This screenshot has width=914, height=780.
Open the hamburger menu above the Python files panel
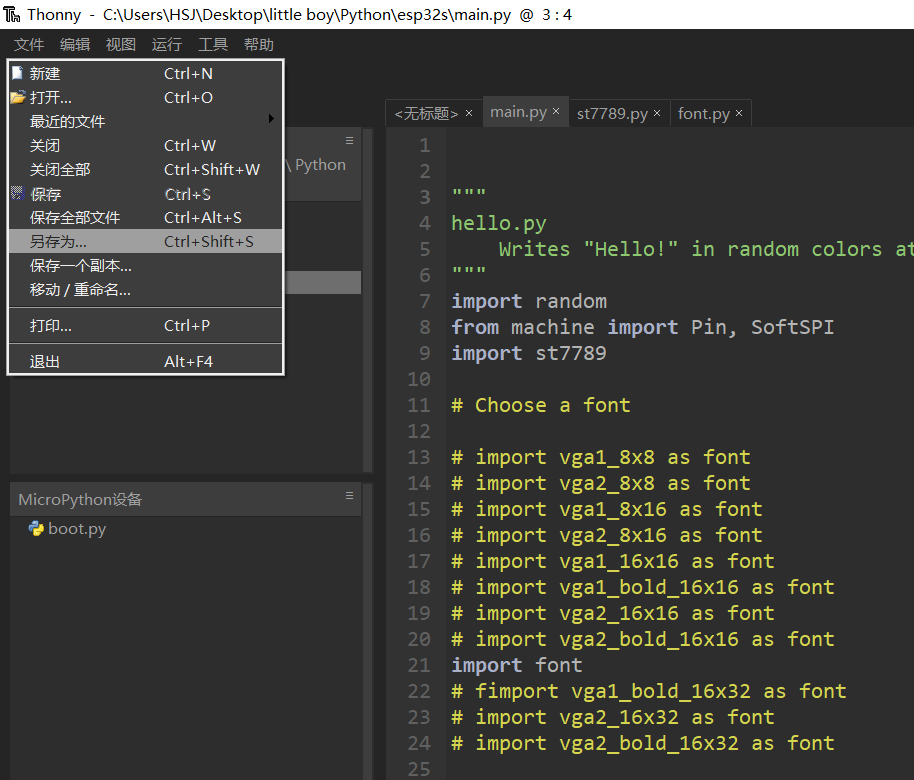(x=349, y=140)
